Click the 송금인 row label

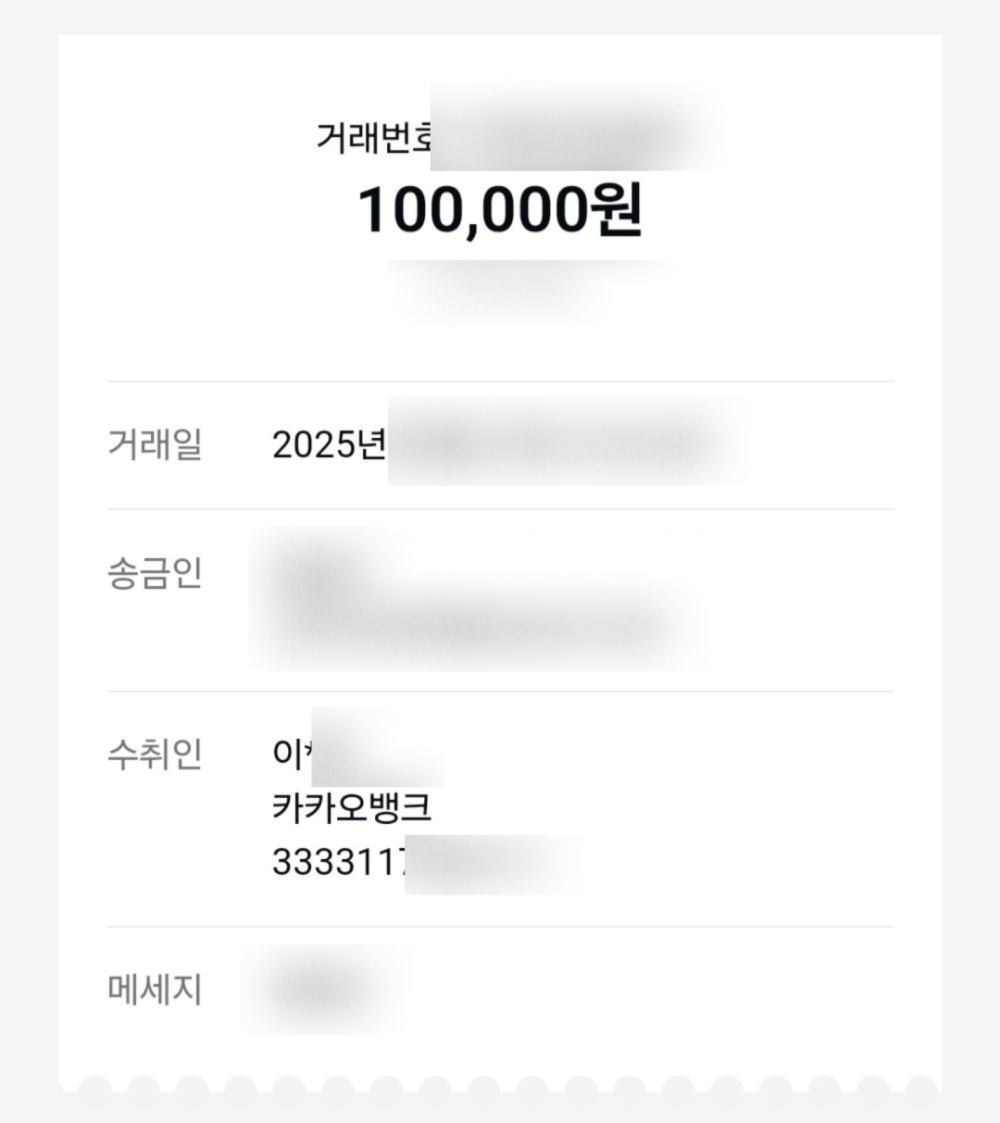coord(155,574)
